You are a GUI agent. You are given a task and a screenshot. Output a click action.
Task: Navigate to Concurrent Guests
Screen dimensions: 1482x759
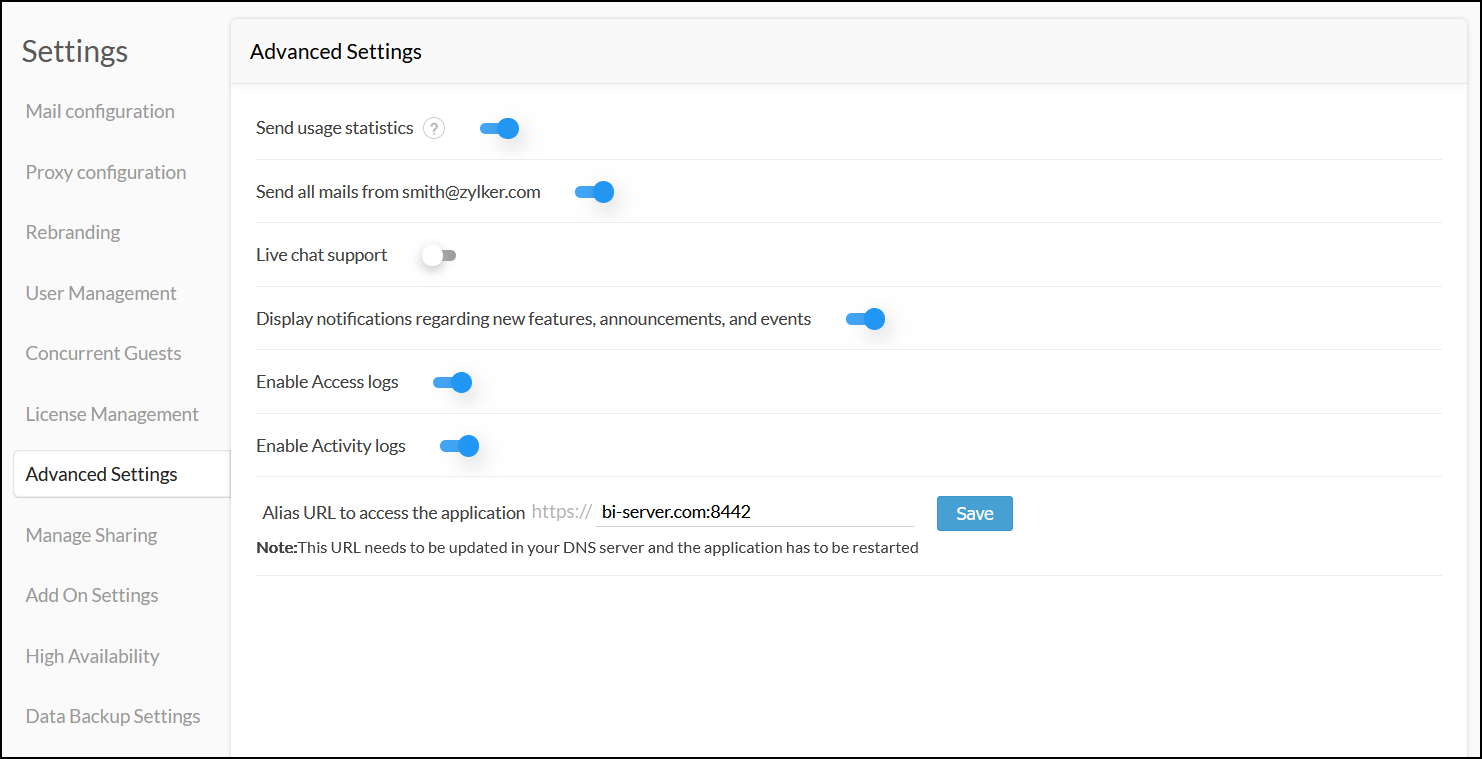coord(103,353)
